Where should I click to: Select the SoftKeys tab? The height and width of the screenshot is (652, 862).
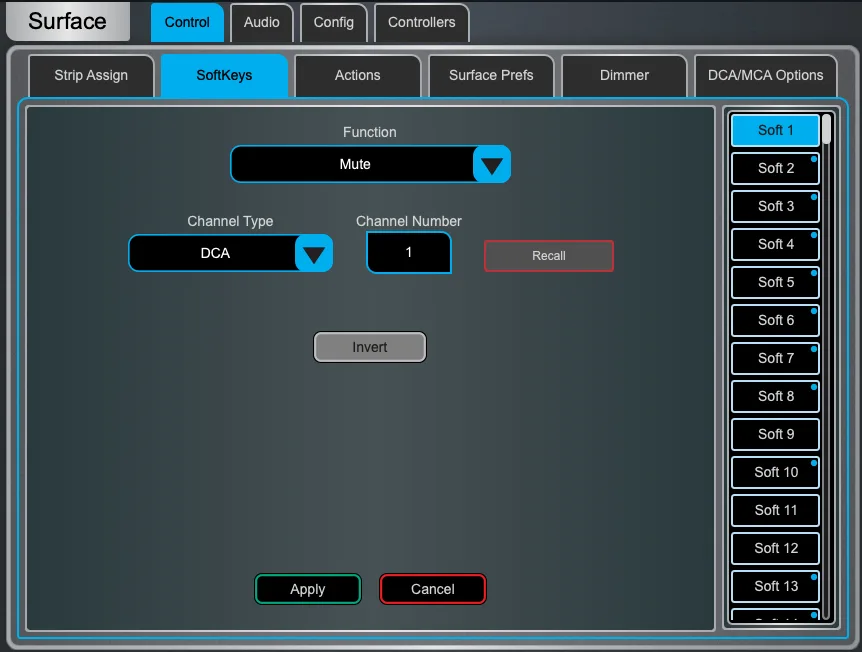(x=224, y=75)
